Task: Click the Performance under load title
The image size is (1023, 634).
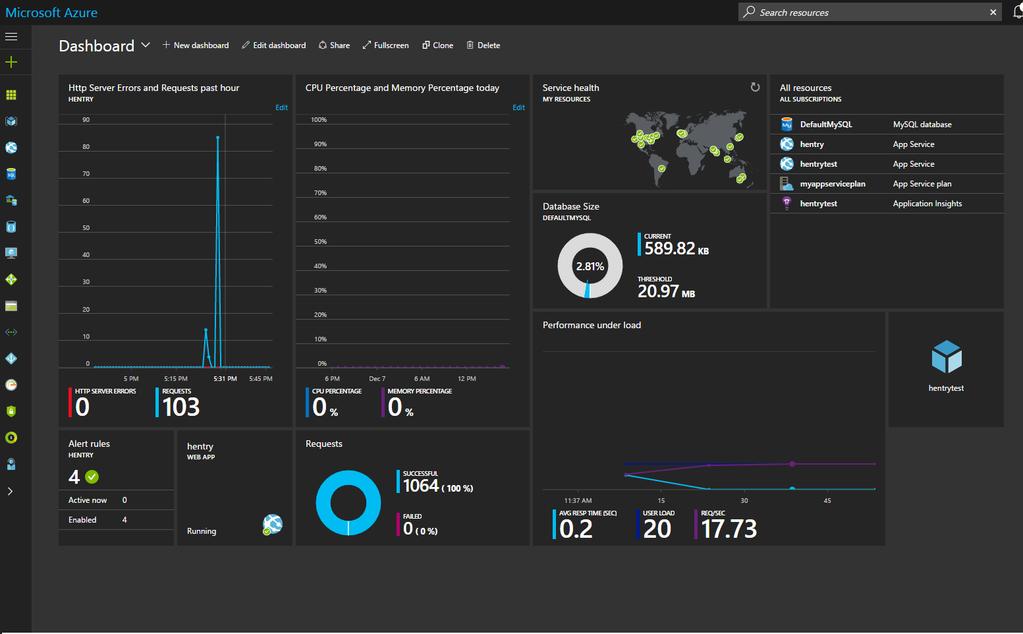Action: coord(592,325)
